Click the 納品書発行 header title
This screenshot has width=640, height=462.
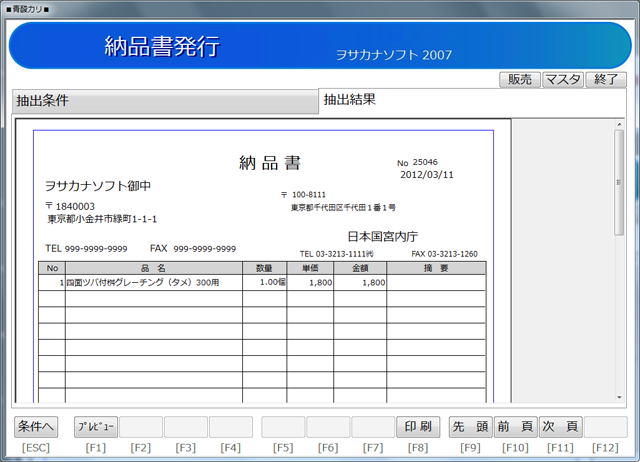pyautogui.click(x=162, y=46)
